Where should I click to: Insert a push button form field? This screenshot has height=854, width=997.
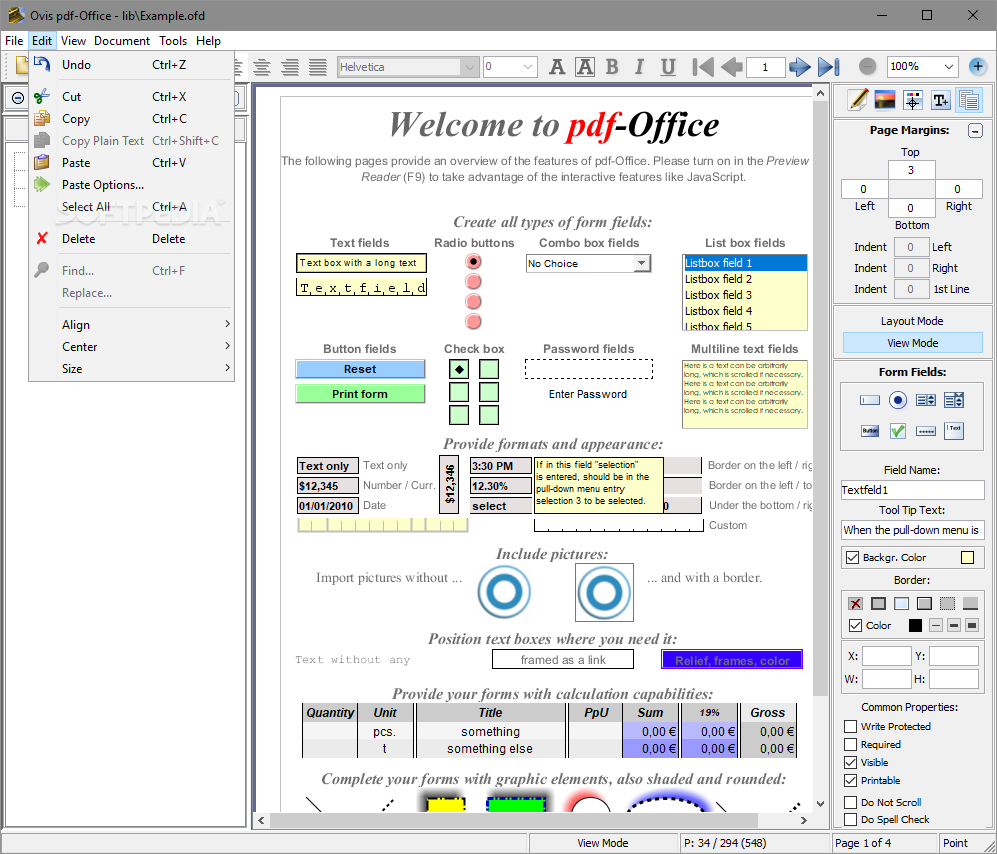pyautogui.click(x=869, y=430)
